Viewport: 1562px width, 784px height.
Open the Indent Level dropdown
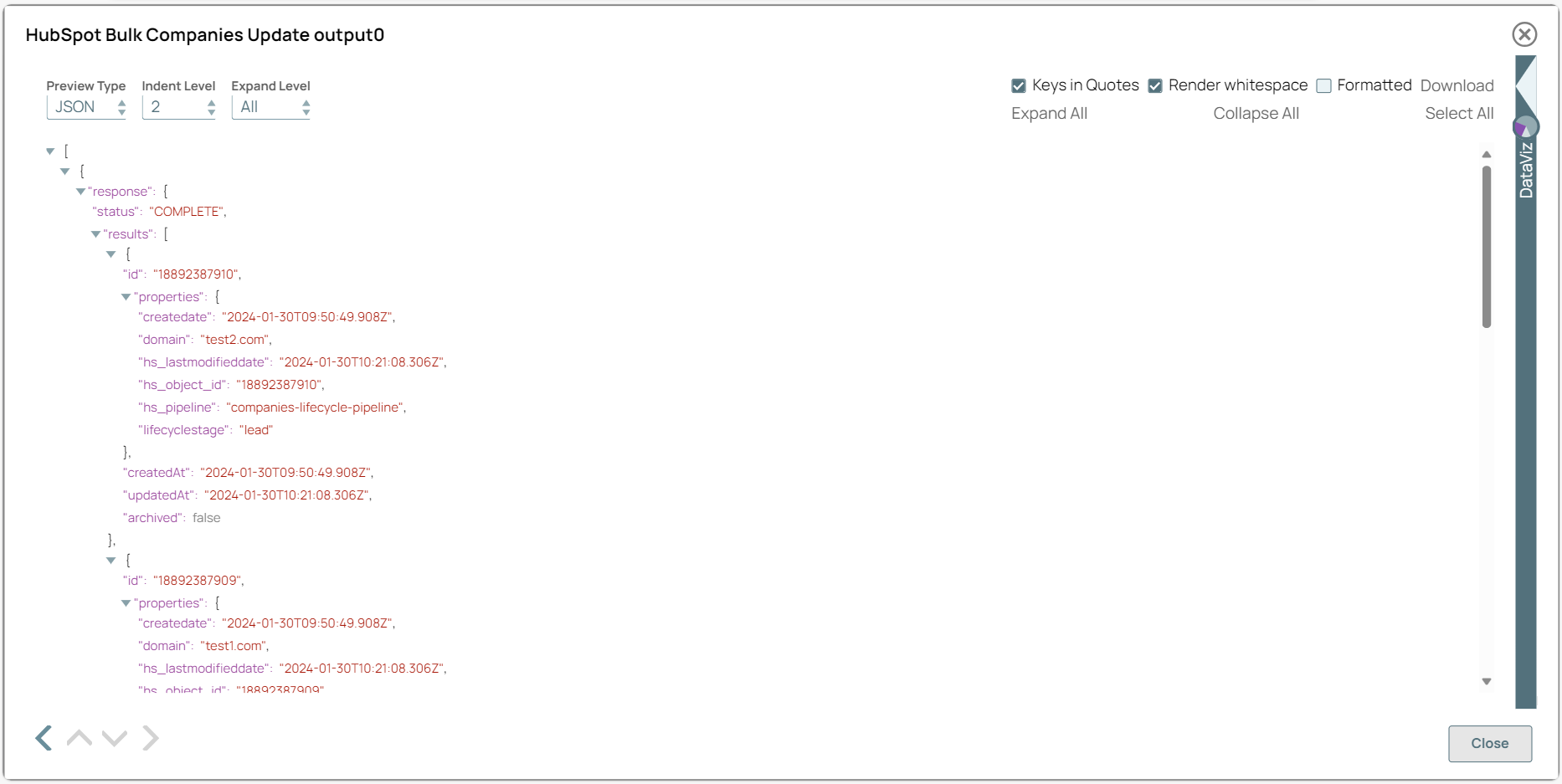179,107
